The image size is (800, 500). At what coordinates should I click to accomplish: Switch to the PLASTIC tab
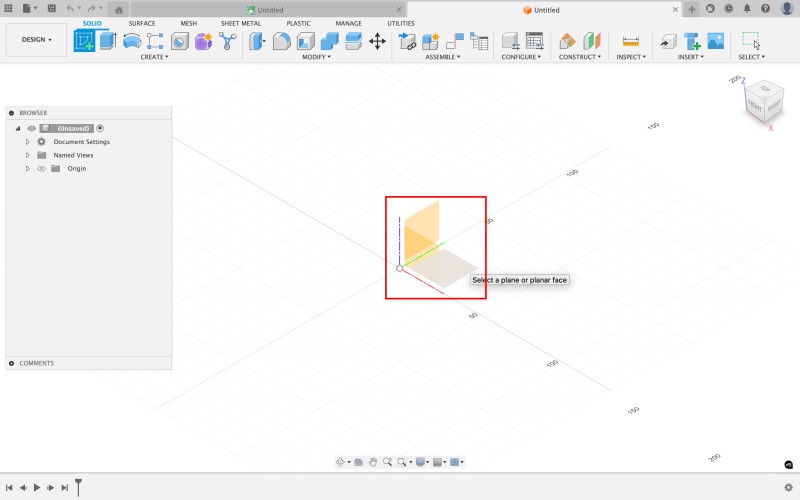[x=298, y=23]
